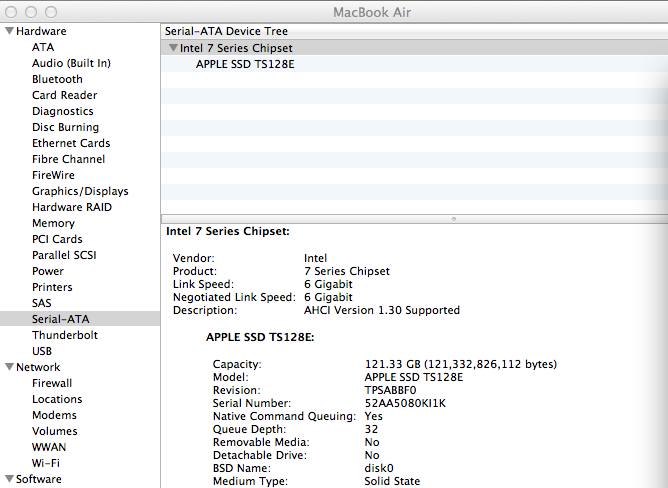
Task: Open Parallel SCSI entry
Action: point(64,255)
